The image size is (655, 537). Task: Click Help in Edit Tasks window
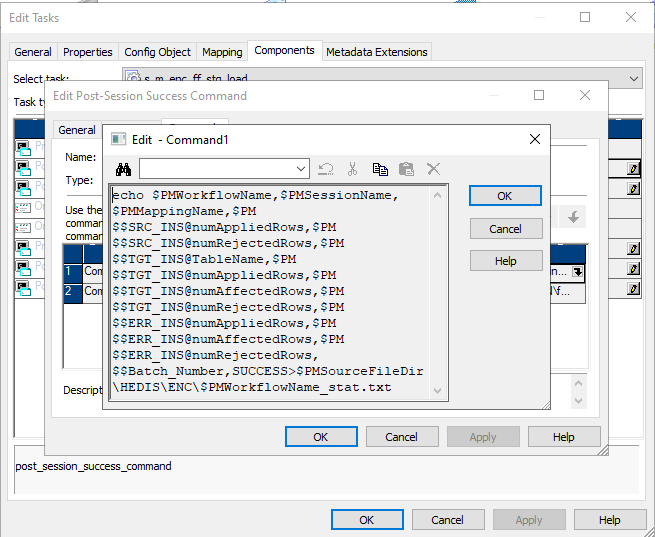coord(610,520)
